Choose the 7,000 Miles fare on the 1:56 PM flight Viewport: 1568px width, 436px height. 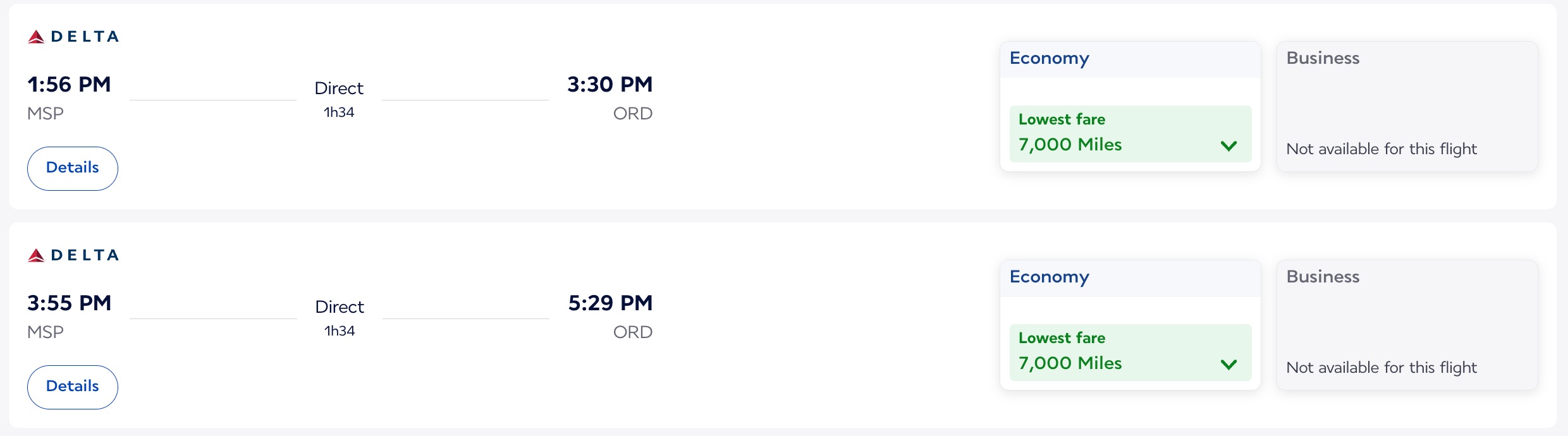pos(1070,145)
